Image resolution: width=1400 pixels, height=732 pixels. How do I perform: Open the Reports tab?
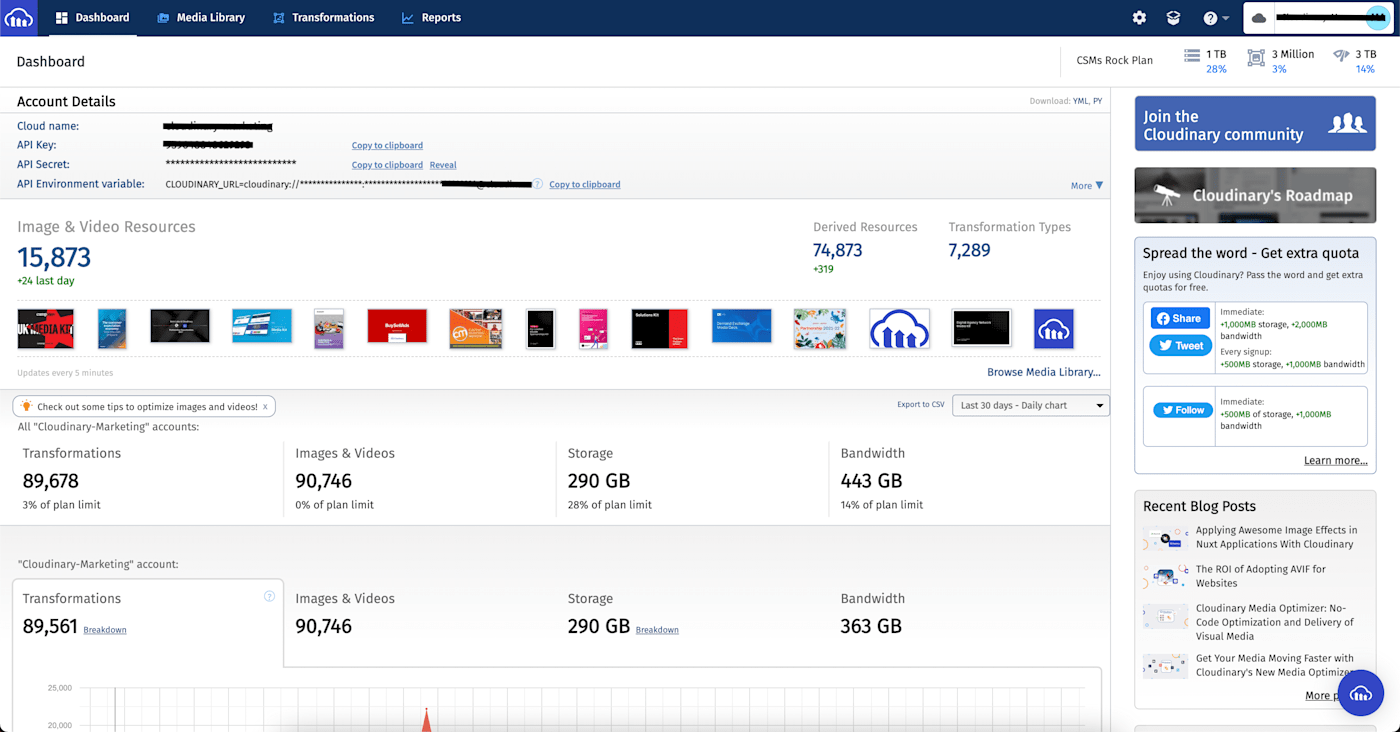coord(431,18)
